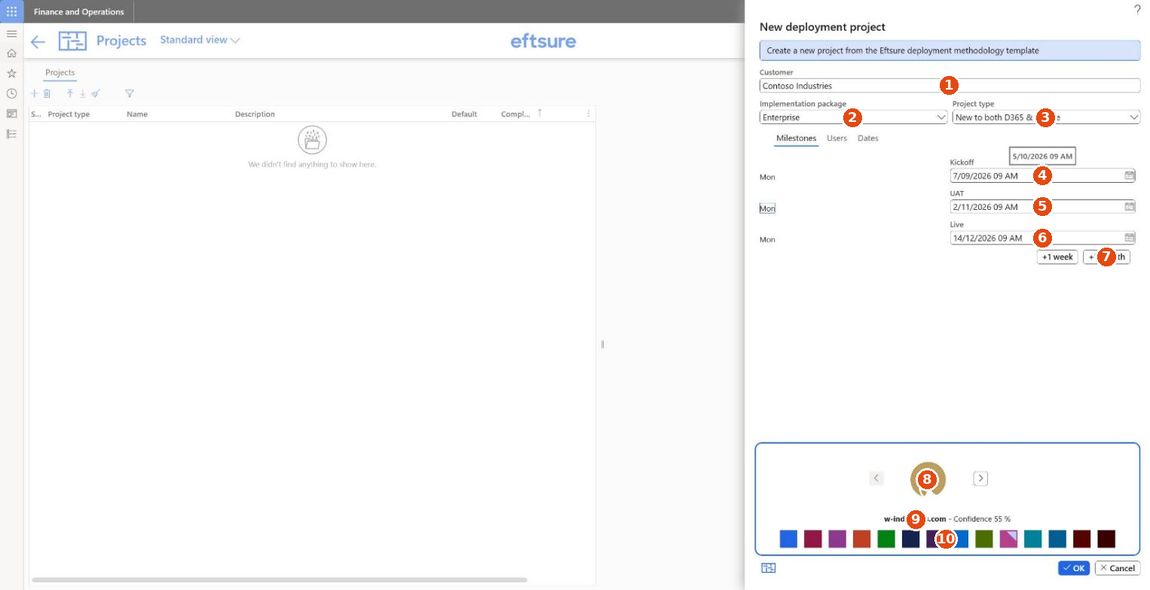Click the back arrow beside Projects
This screenshot has width=1150, height=590.
[x=38, y=42]
